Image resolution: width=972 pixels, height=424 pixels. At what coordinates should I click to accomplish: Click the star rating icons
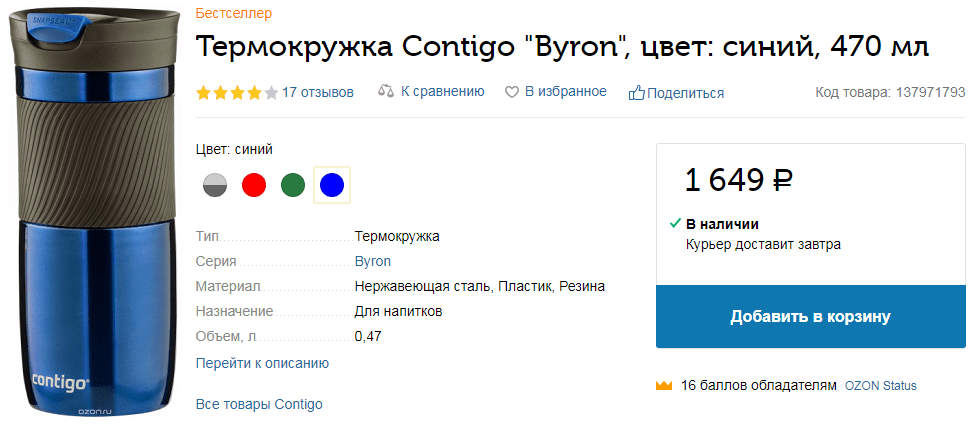(x=237, y=93)
